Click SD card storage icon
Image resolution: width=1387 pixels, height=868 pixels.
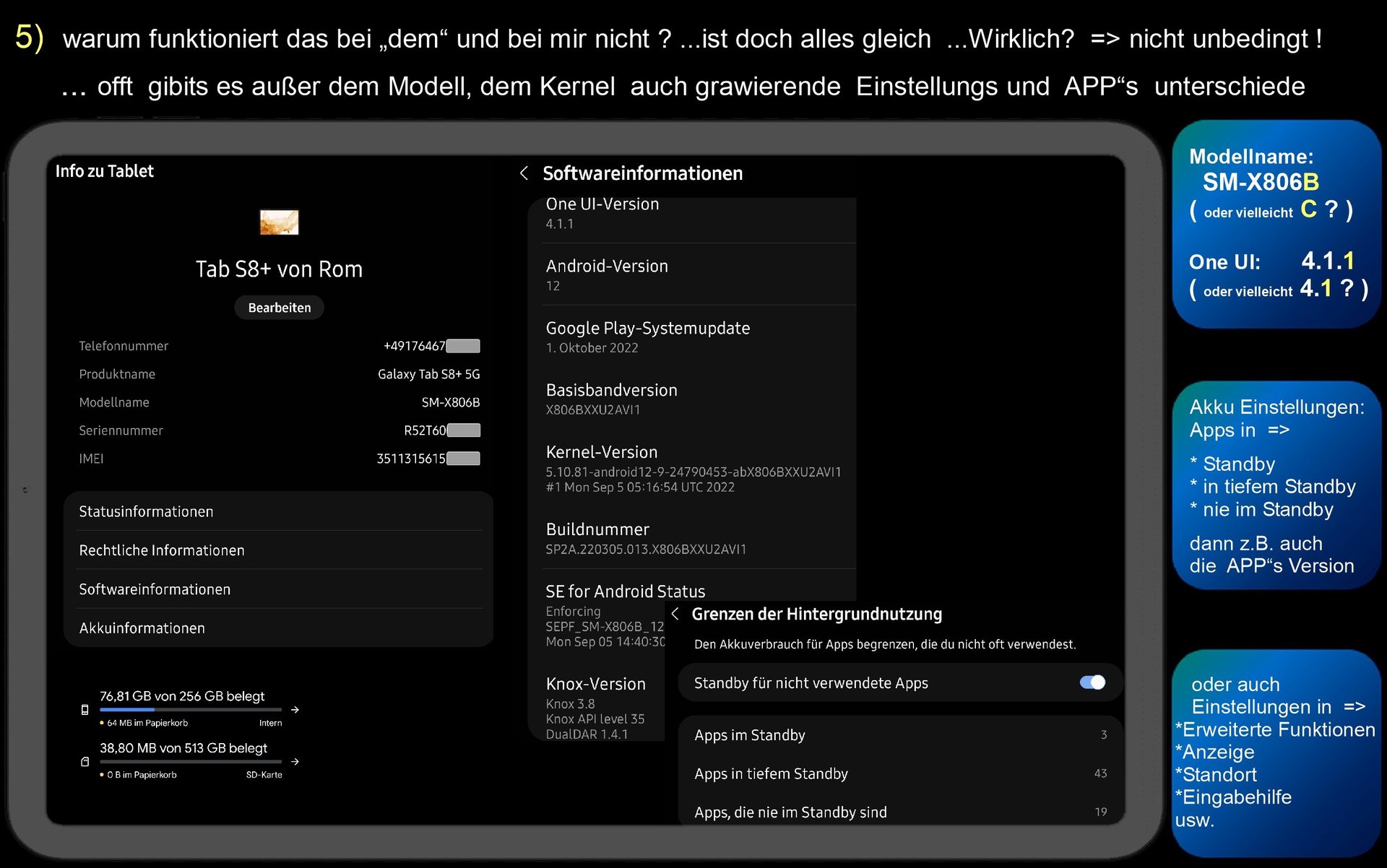point(85,762)
